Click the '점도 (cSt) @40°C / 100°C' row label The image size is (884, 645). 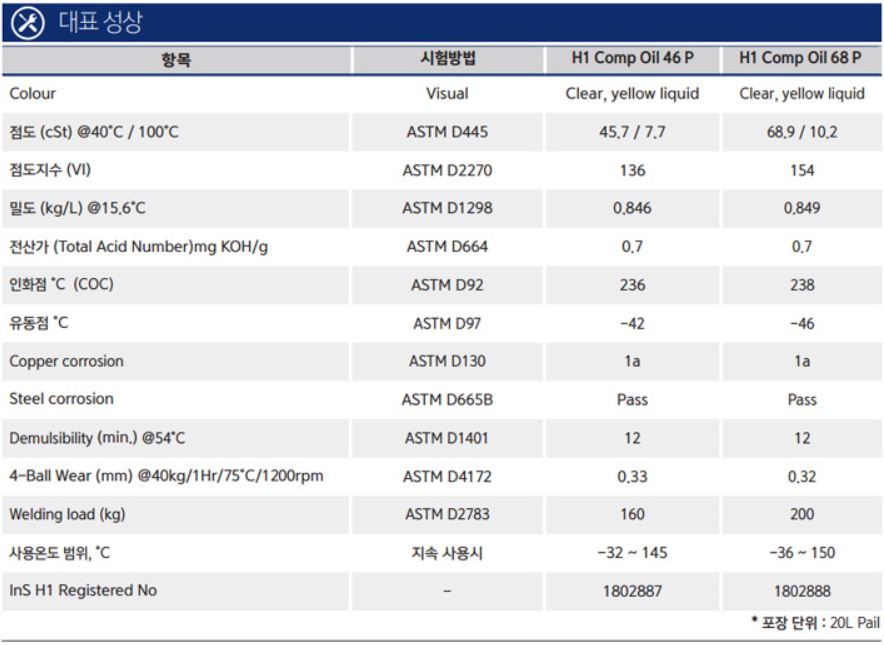tap(94, 132)
